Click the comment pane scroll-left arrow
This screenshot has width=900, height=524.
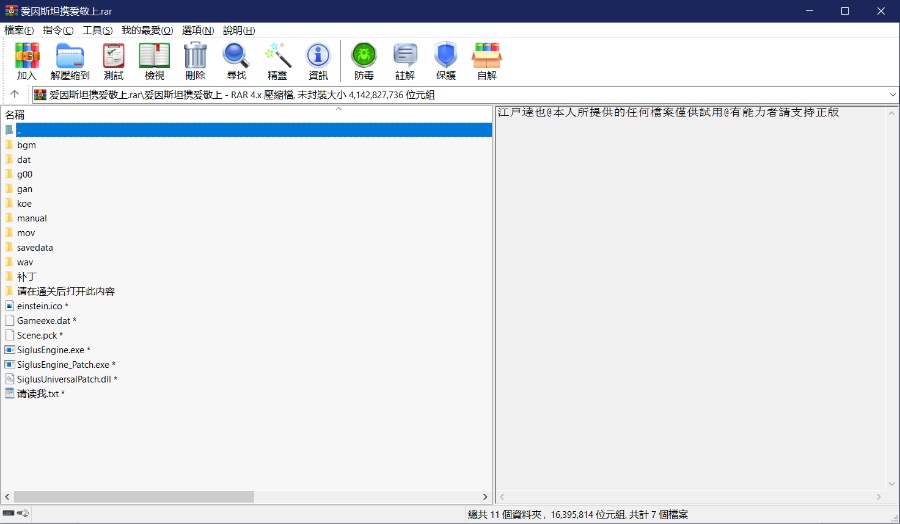point(502,496)
